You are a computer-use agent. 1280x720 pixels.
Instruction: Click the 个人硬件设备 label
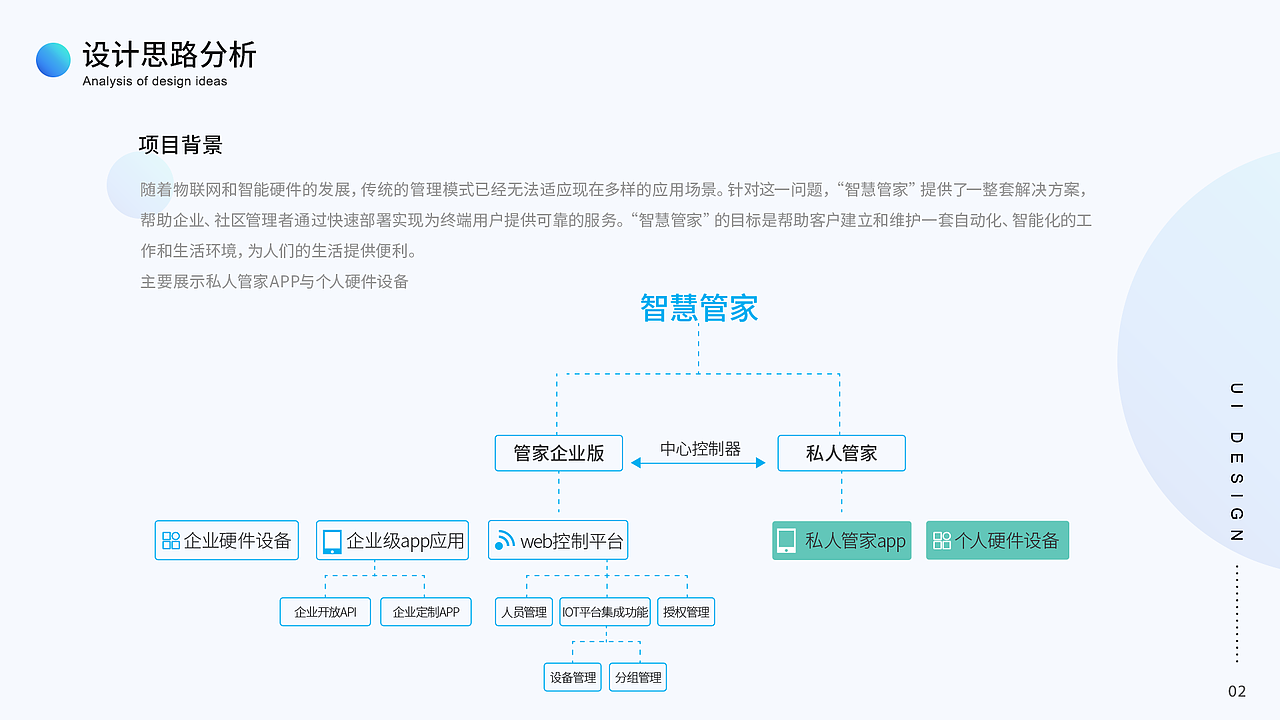1007,541
